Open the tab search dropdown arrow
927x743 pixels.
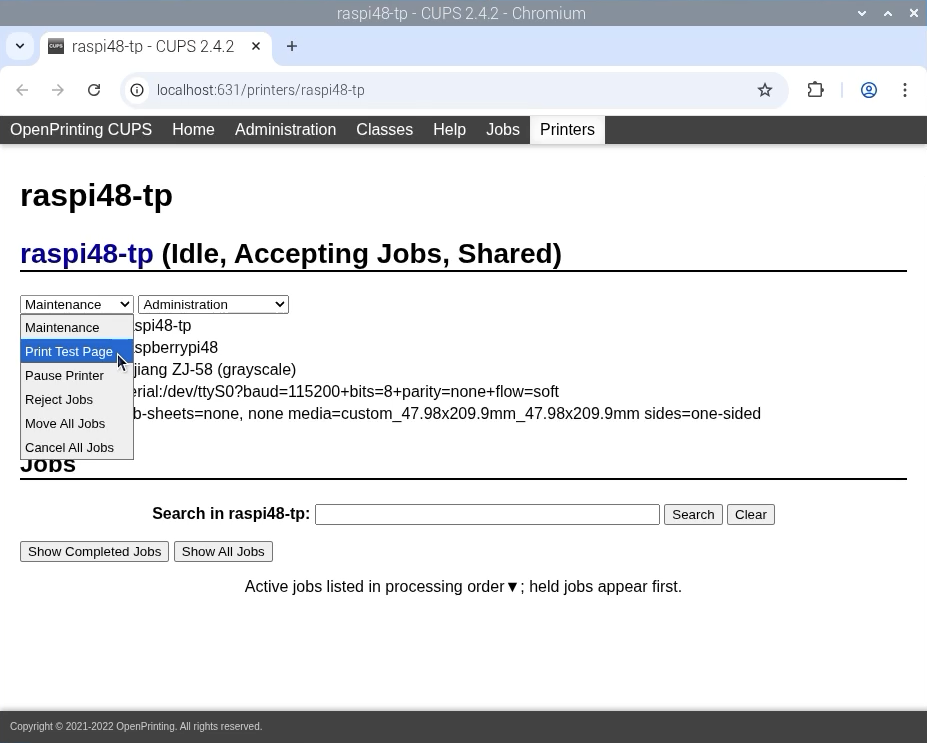point(20,46)
